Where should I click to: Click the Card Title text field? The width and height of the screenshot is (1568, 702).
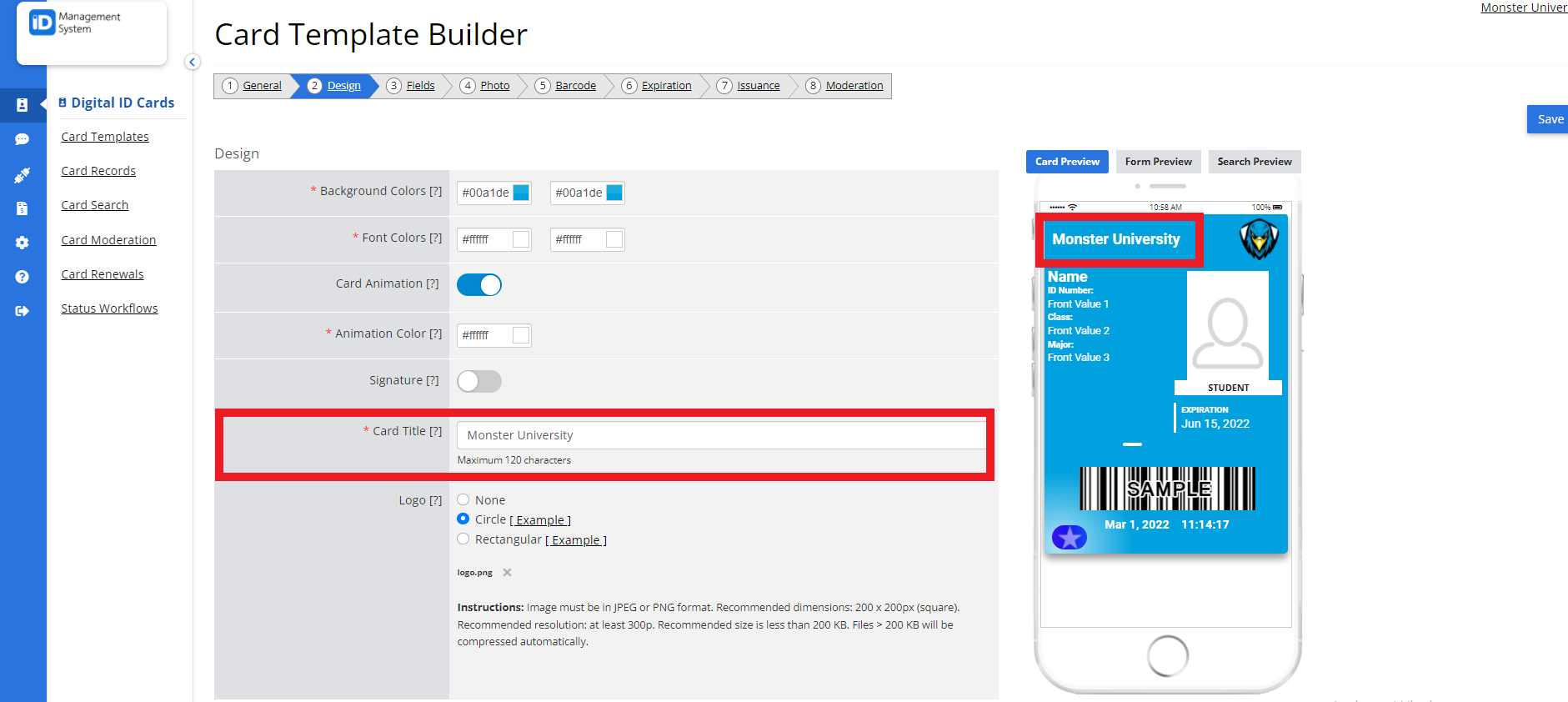[721, 435]
